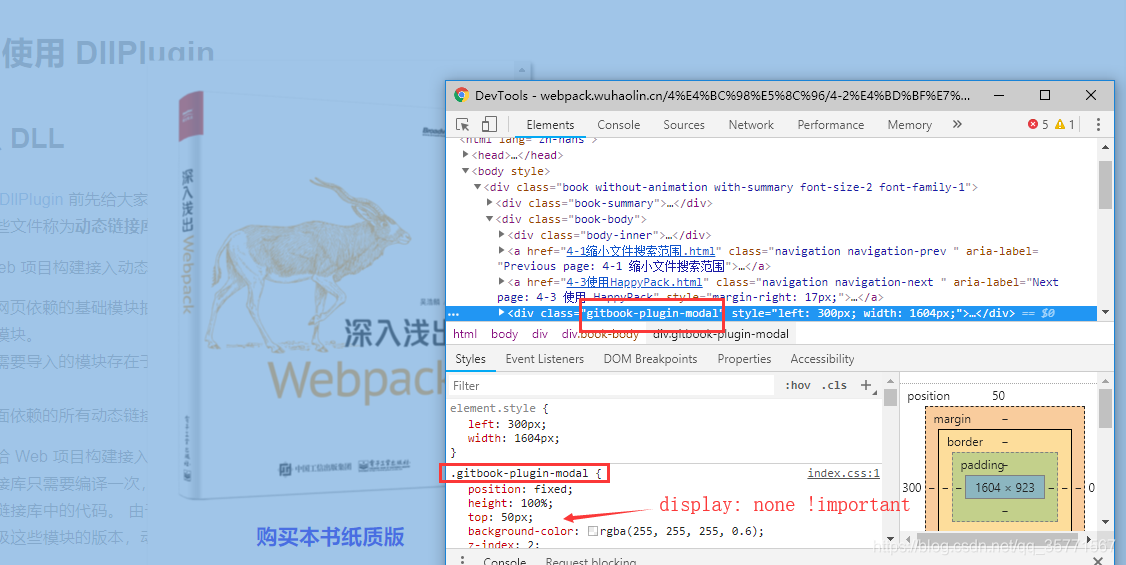Switch to the Elements tab

tap(550, 124)
